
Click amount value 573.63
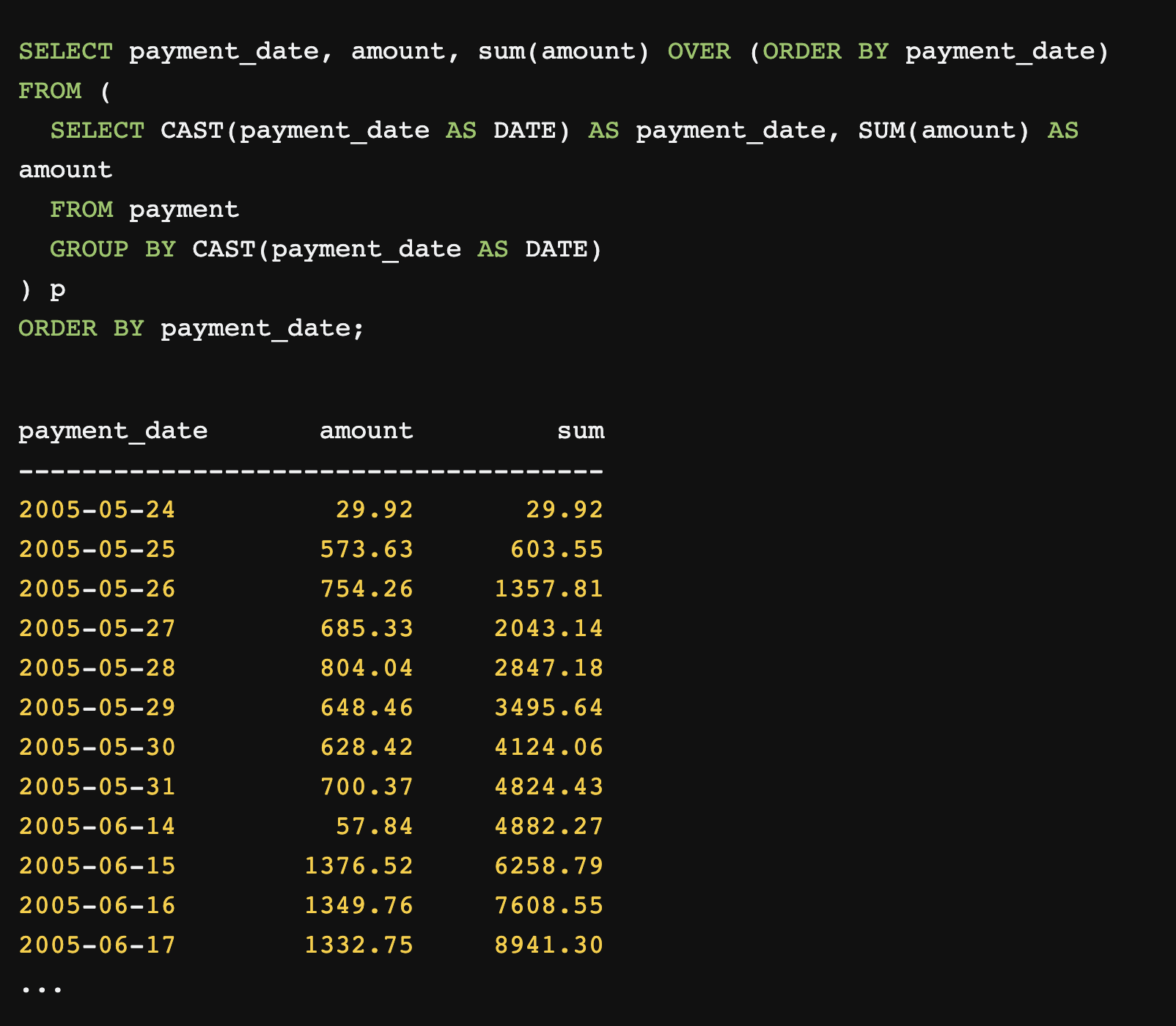[367, 549]
